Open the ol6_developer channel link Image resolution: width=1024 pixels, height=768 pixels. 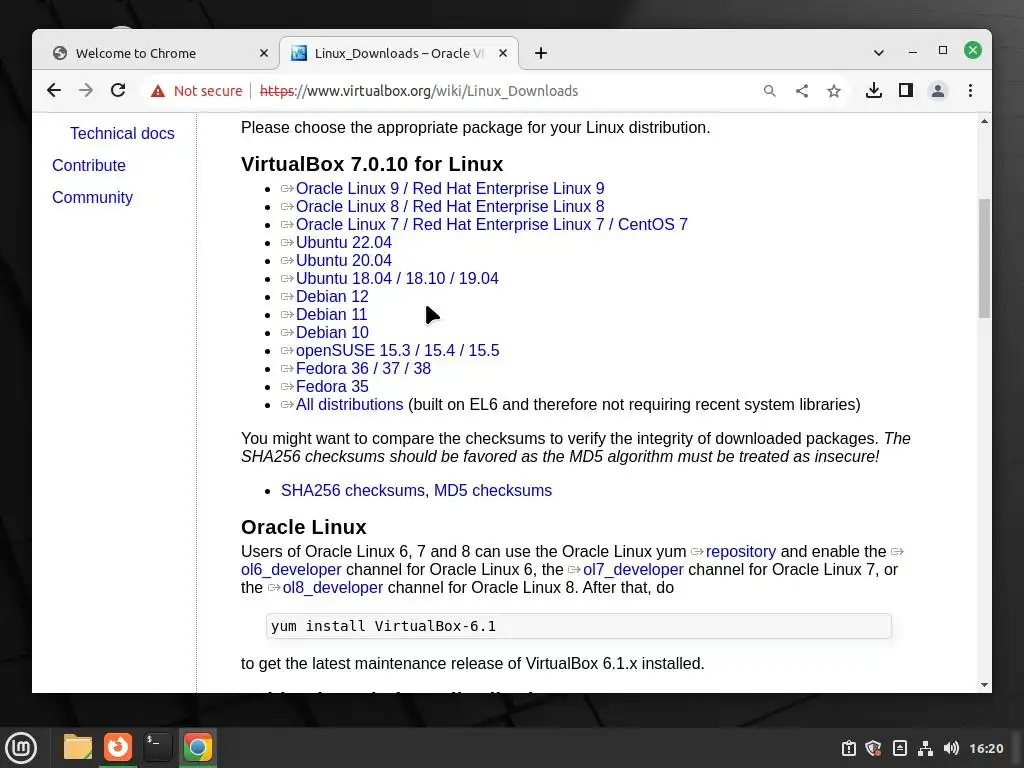tap(291, 569)
